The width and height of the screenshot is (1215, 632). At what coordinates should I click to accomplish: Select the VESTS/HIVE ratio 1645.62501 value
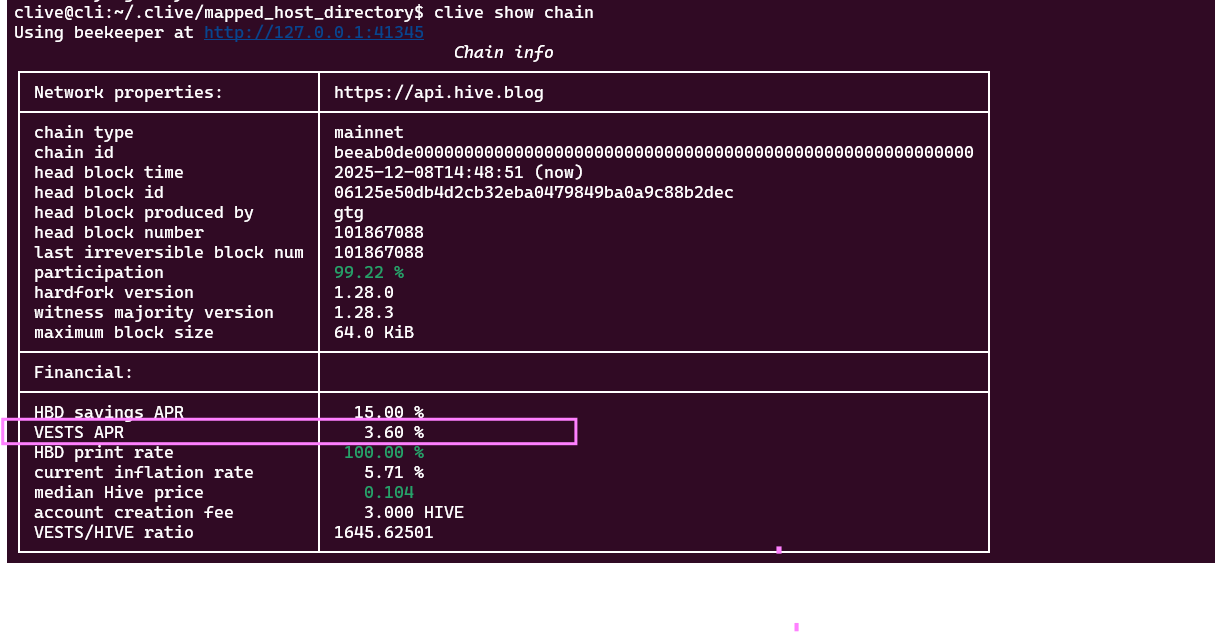coord(383,533)
